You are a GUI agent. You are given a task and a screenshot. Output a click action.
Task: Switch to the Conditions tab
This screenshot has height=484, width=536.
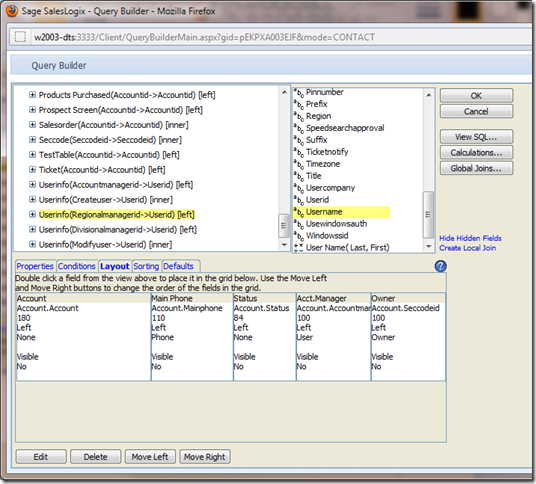tap(77, 266)
